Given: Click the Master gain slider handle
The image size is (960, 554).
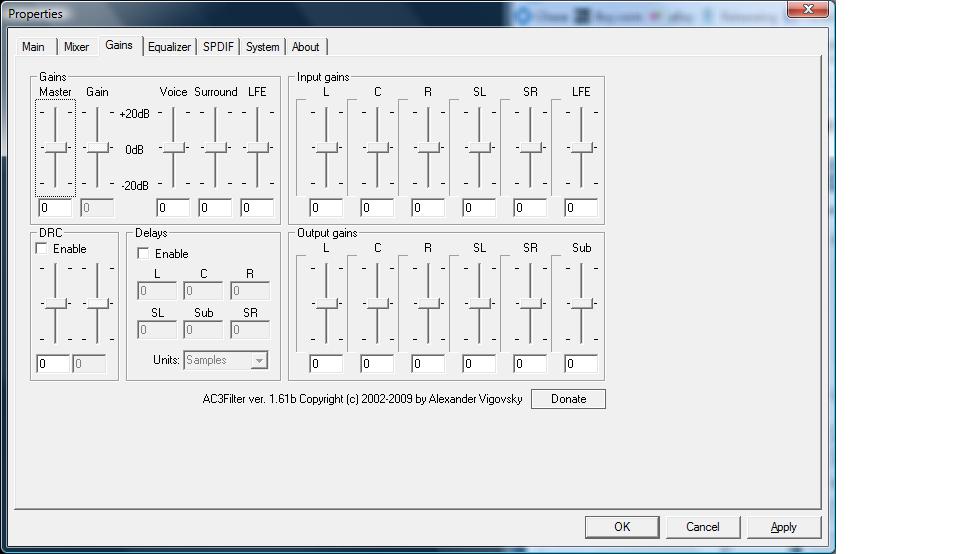Looking at the screenshot, I should (55, 148).
